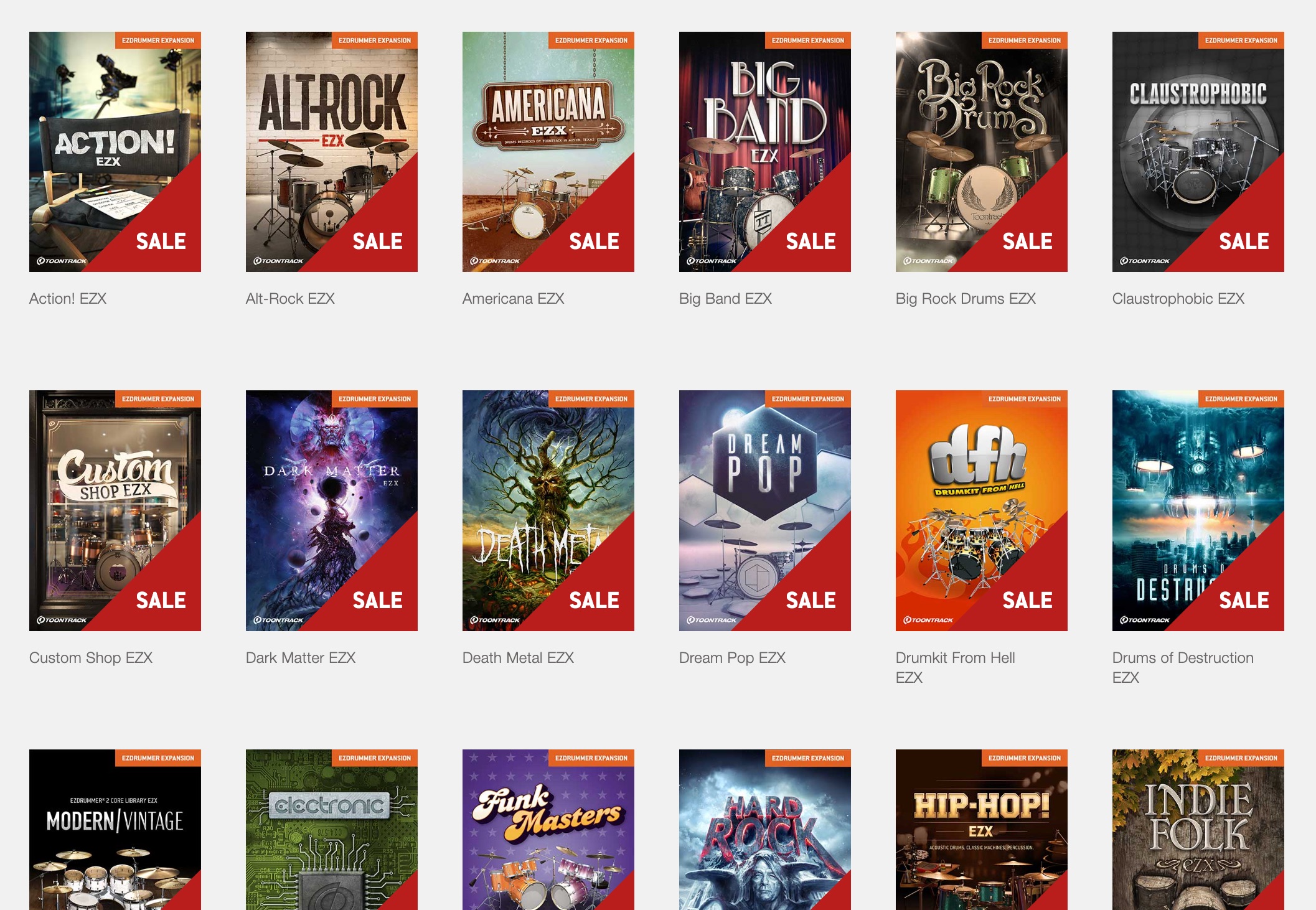Open the Americana EZX cover artwork
1316x910 pixels.
[548, 152]
